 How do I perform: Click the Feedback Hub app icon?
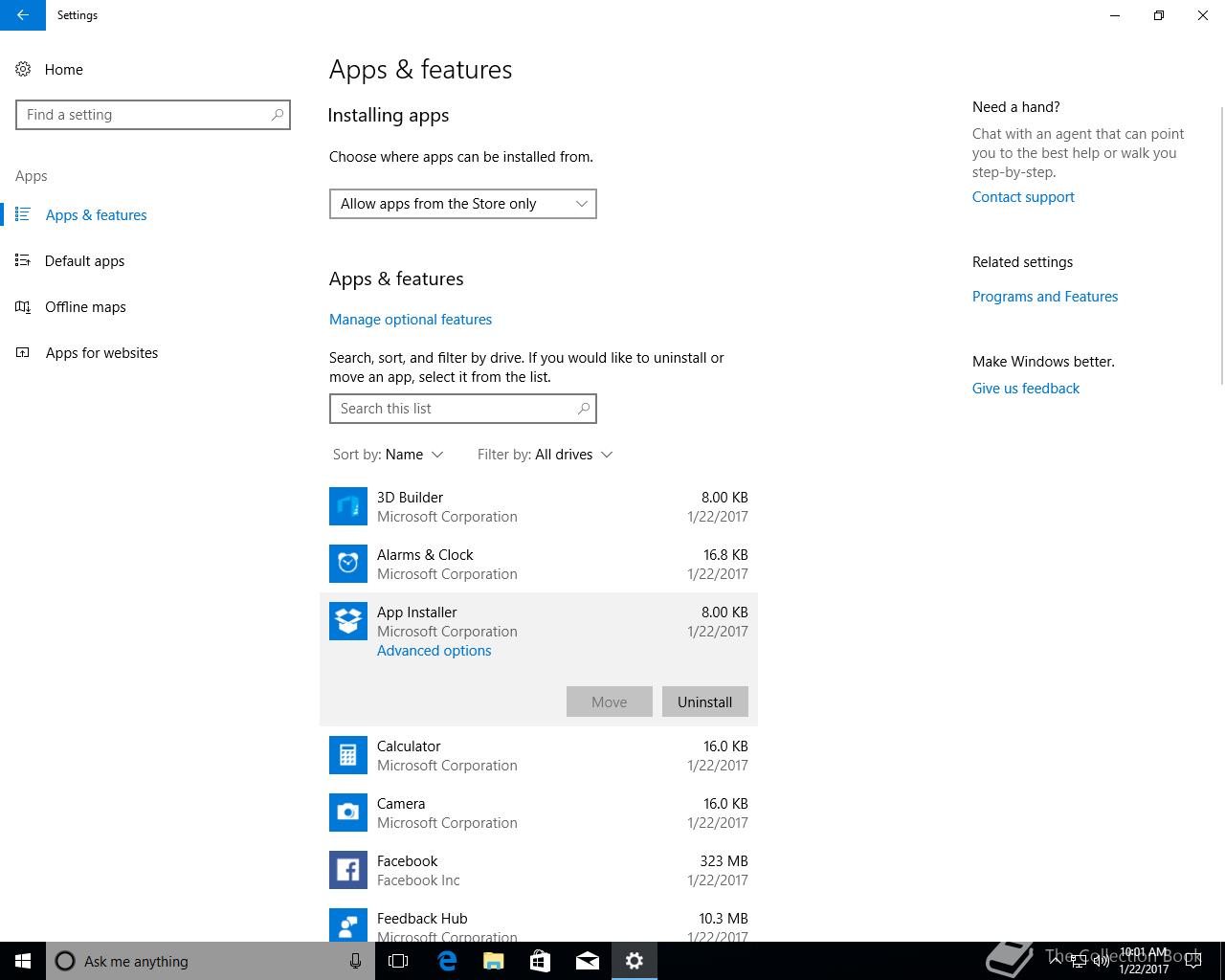pyautogui.click(x=348, y=924)
